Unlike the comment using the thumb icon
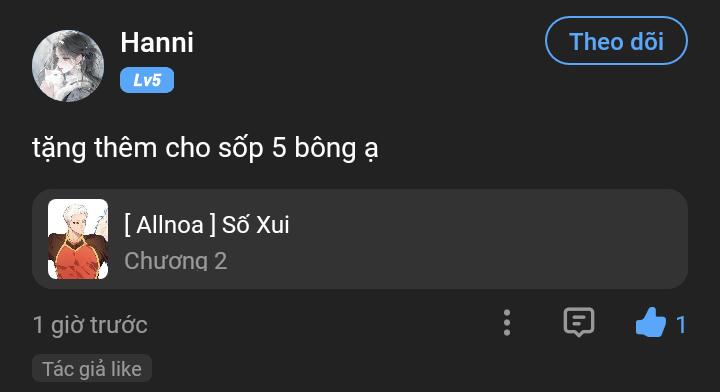Image resolution: width=720 pixels, height=392 pixels. (651, 322)
